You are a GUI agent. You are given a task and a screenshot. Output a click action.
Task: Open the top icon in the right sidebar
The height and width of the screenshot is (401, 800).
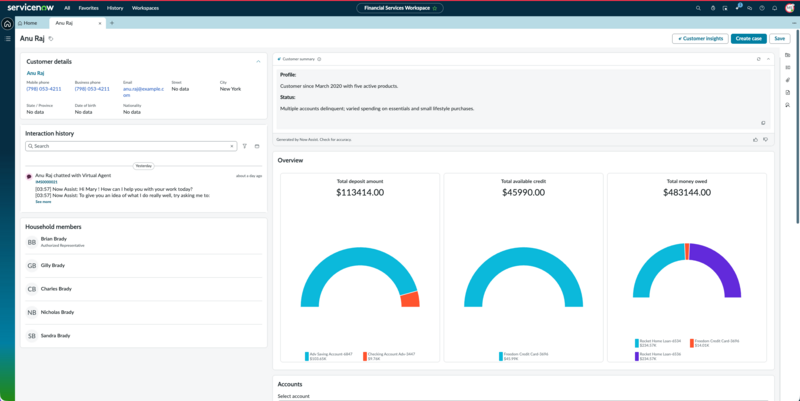point(788,55)
